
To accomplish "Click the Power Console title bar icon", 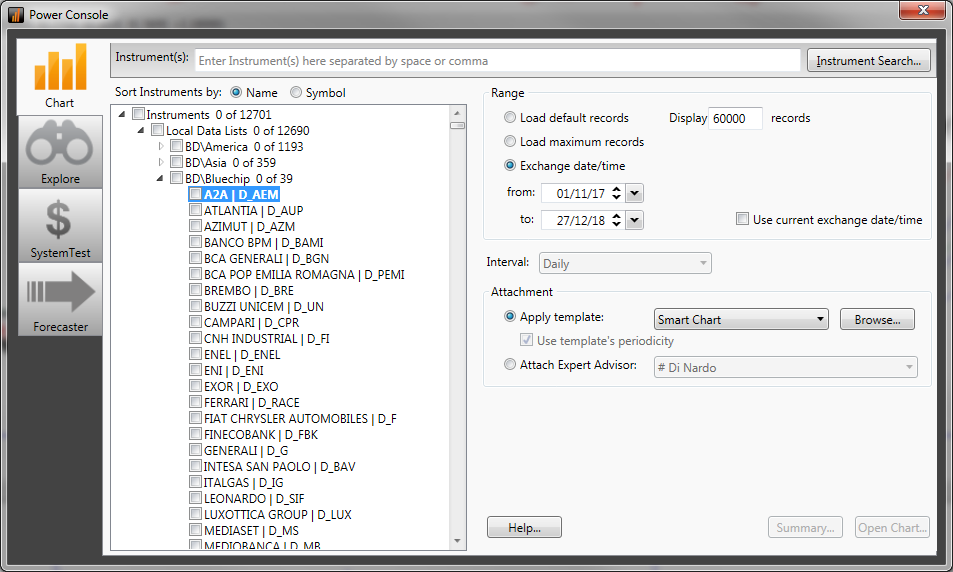I will click(16, 15).
